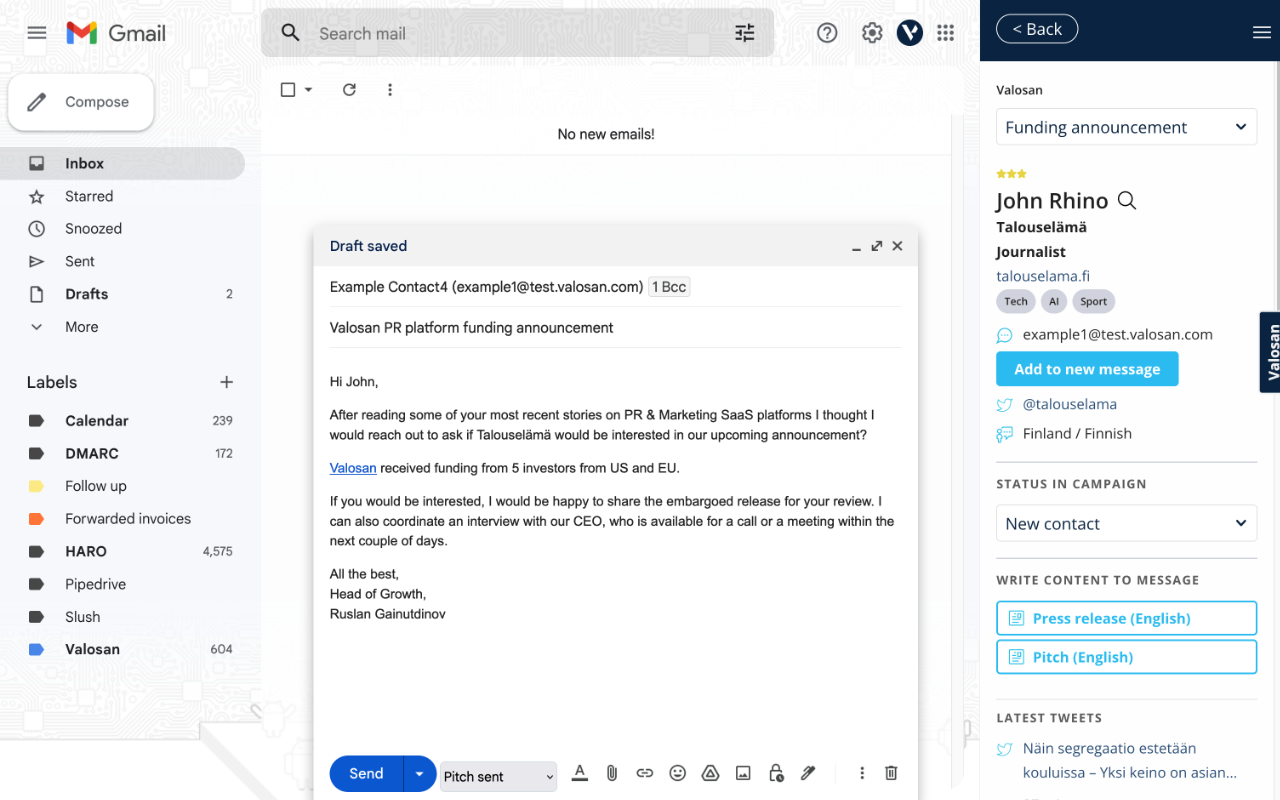Tick the select all emails checkbox
The width and height of the screenshot is (1280, 800).
pyautogui.click(x=288, y=90)
